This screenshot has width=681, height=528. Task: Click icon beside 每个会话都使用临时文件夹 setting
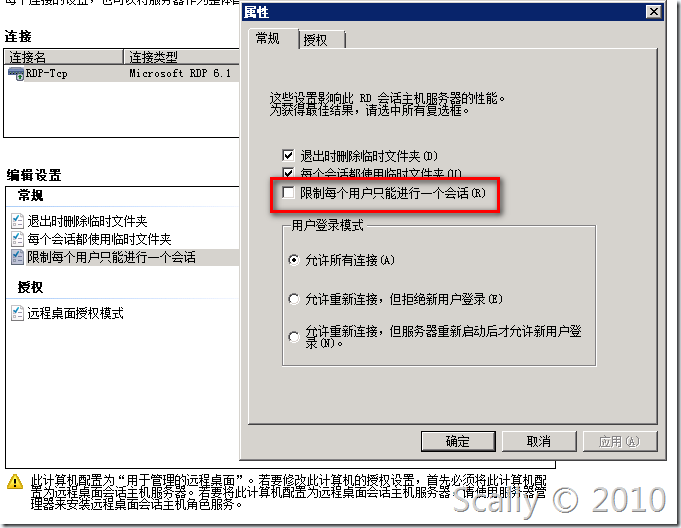pos(17,239)
